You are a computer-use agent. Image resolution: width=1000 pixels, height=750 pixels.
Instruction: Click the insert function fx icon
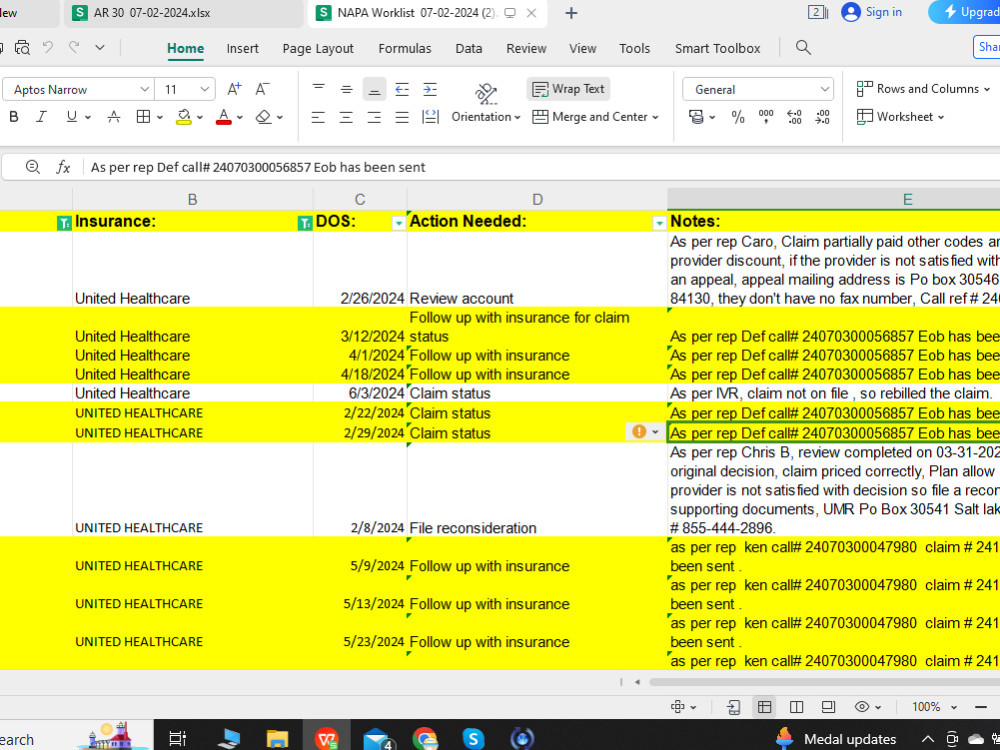pos(62,167)
